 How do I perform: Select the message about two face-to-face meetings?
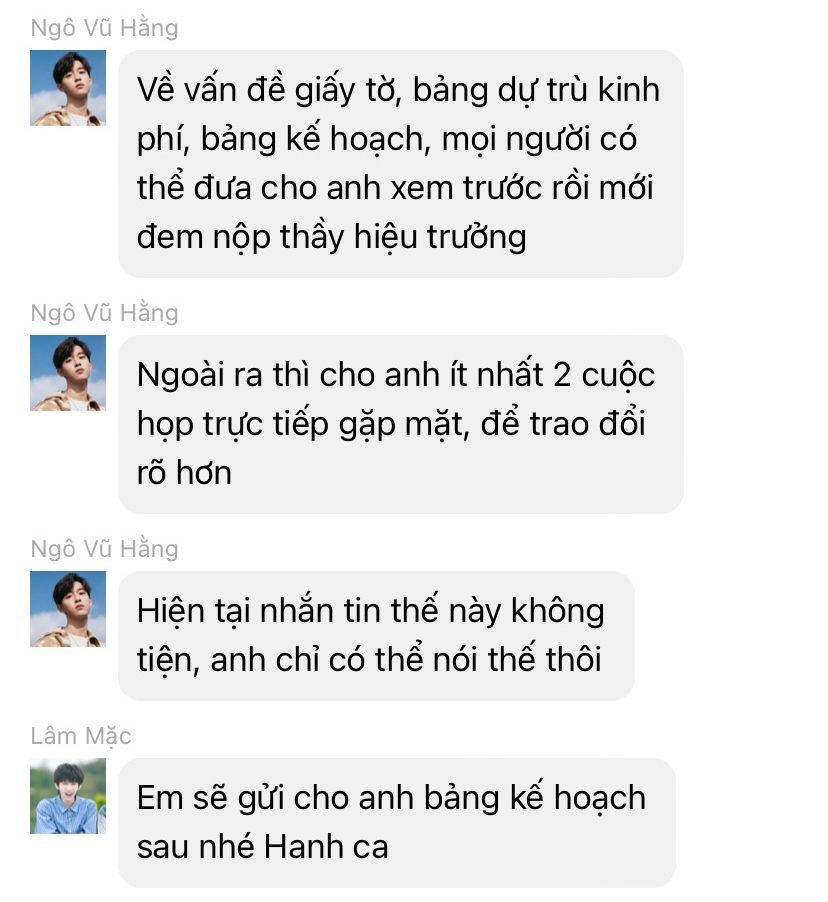400,425
